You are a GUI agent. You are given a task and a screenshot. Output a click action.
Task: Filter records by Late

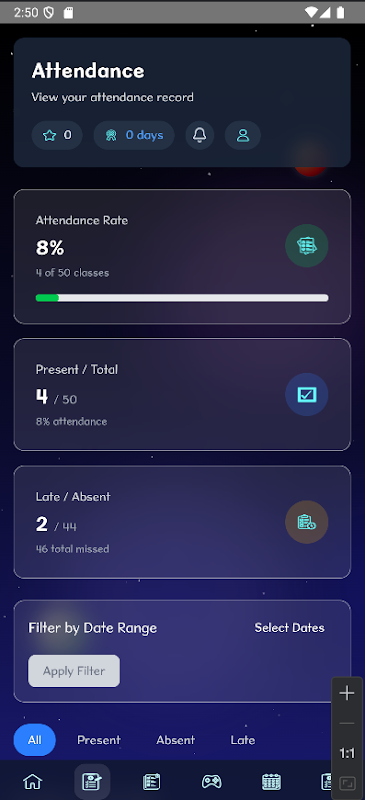coord(242,740)
